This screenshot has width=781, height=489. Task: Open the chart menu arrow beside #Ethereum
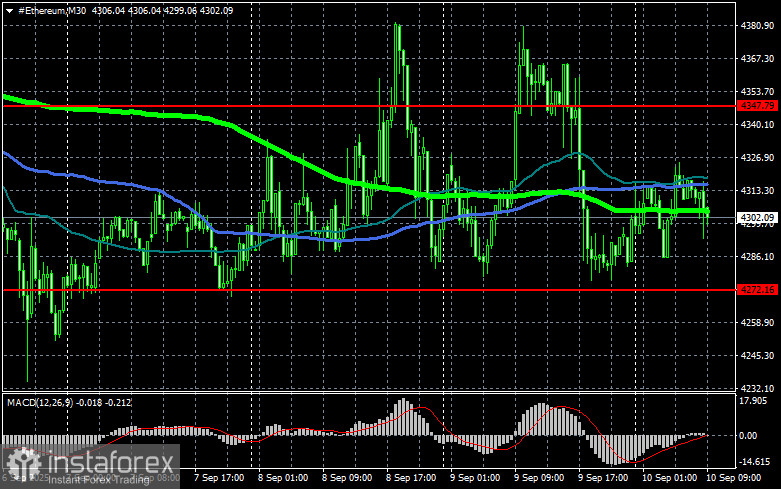pyautogui.click(x=9, y=10)
